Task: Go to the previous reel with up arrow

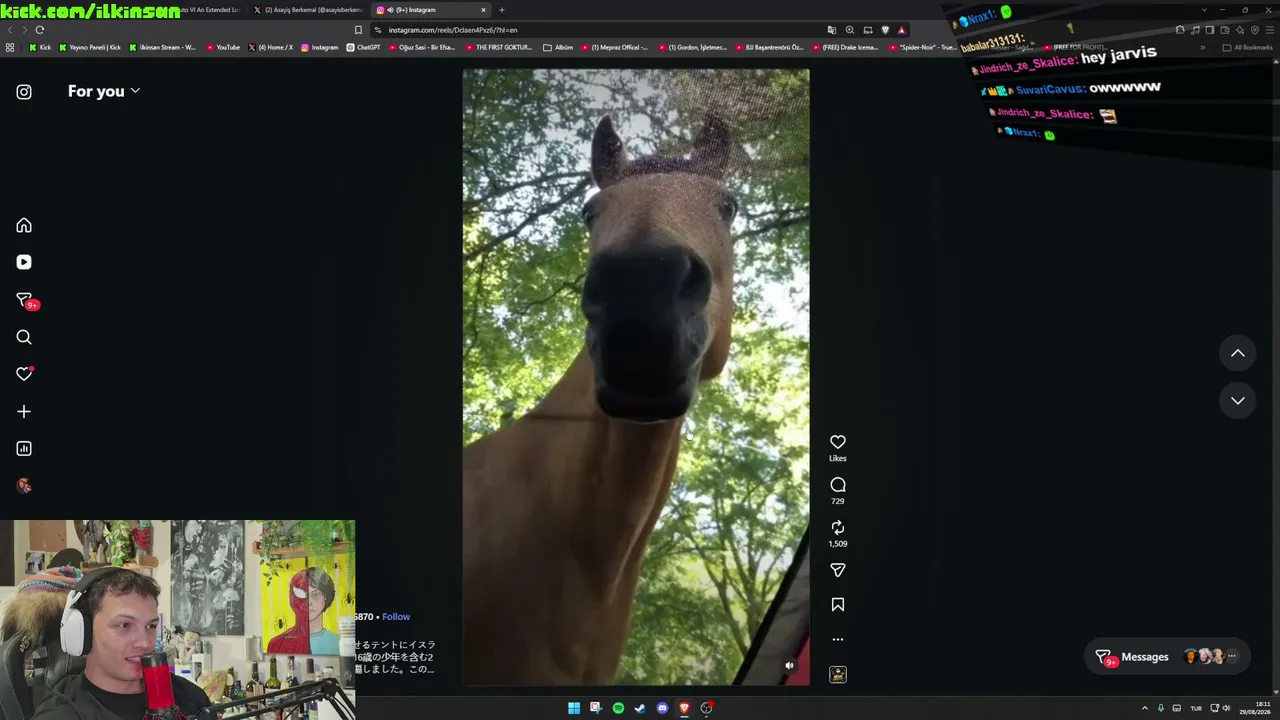Action: click(1238, 353)
